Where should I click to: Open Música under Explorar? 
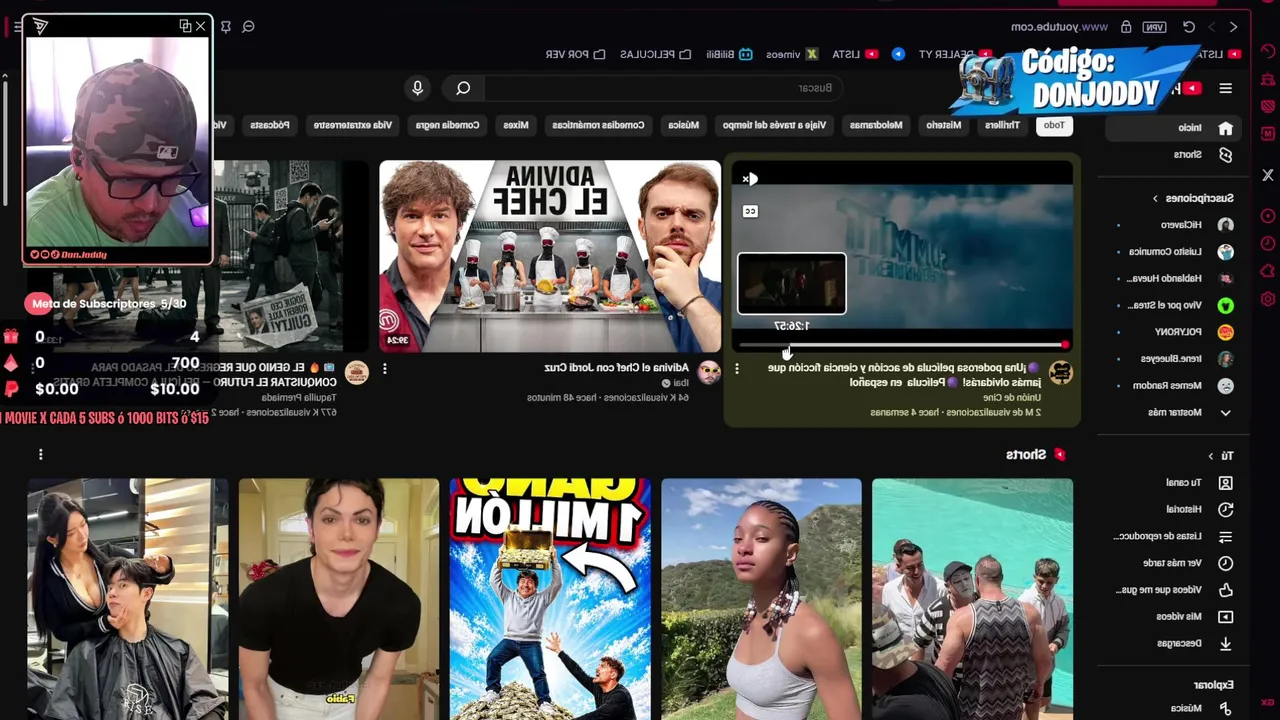point(1172,708)
